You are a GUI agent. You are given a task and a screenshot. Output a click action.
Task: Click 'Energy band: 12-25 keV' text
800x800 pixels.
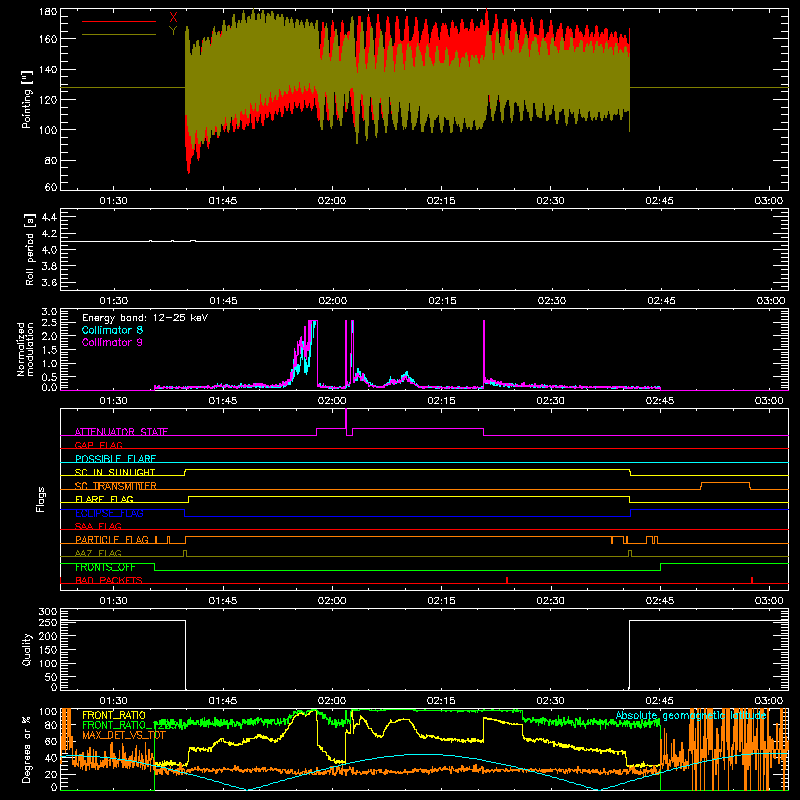[145, 318]
